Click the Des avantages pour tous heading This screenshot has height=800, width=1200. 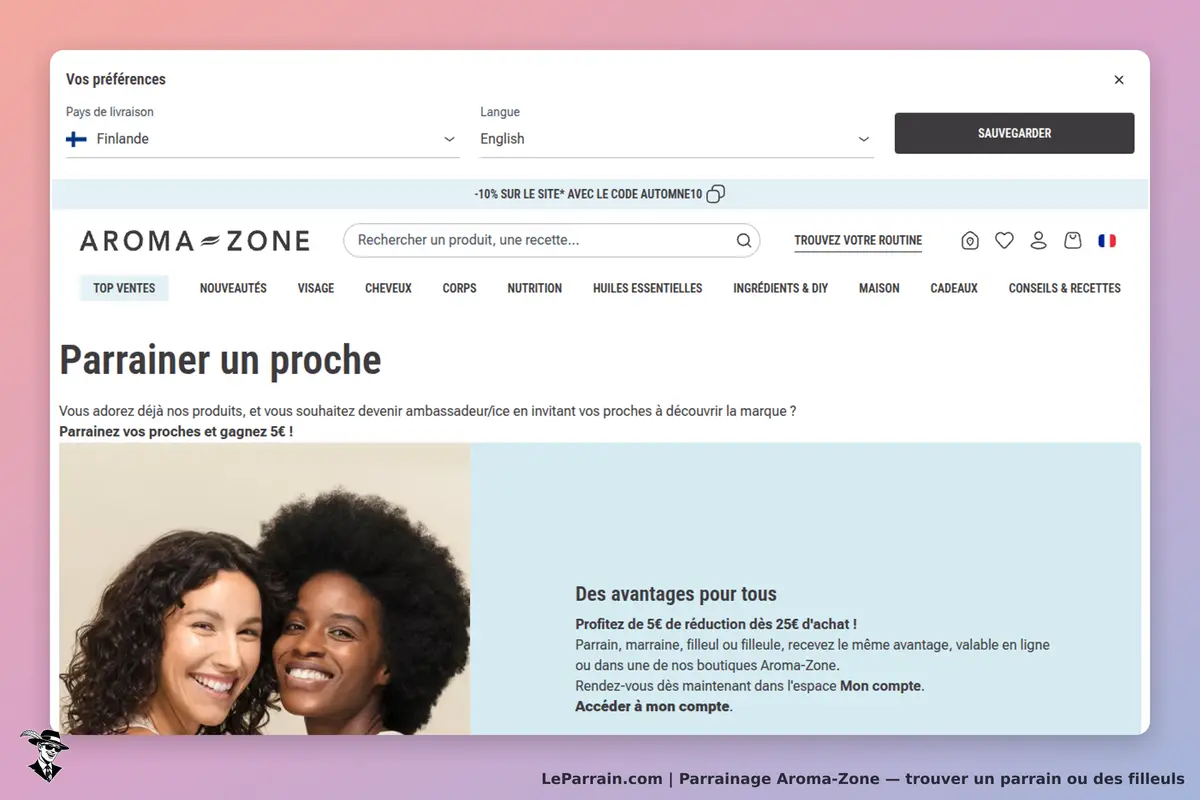(676, 594)
